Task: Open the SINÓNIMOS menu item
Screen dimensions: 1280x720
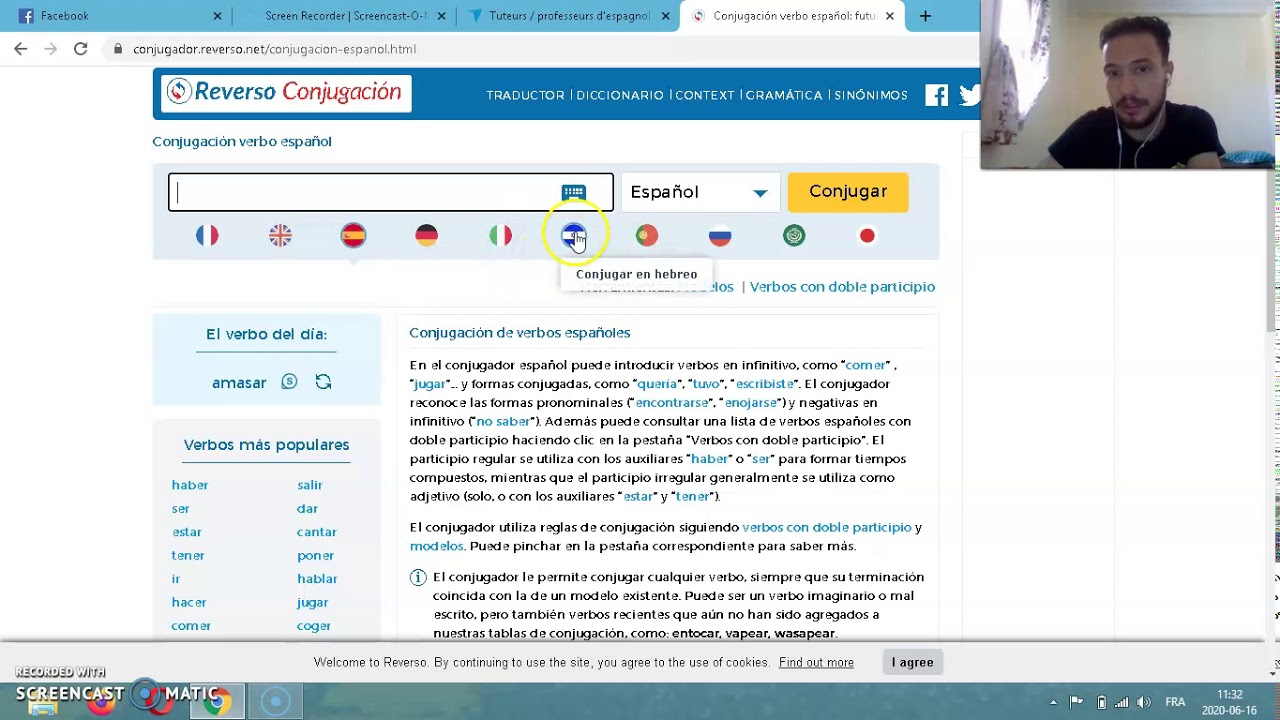Action: pos(871,95)
